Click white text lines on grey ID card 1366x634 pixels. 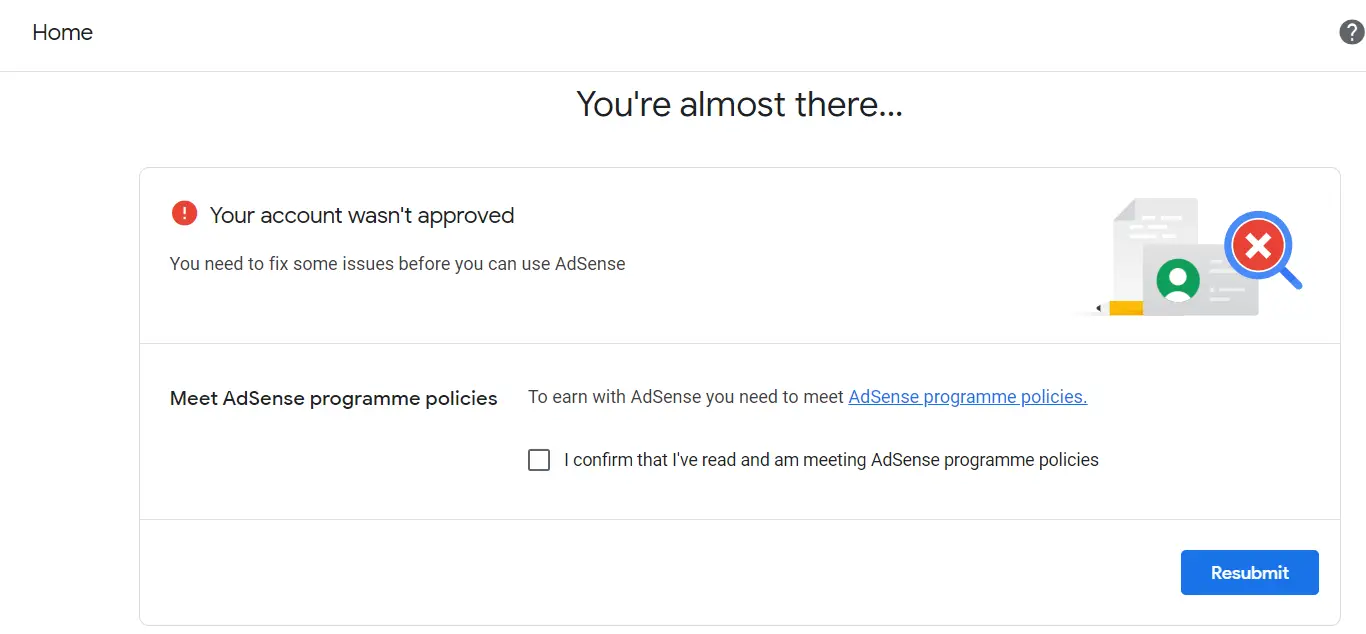tap(1227, 280)
